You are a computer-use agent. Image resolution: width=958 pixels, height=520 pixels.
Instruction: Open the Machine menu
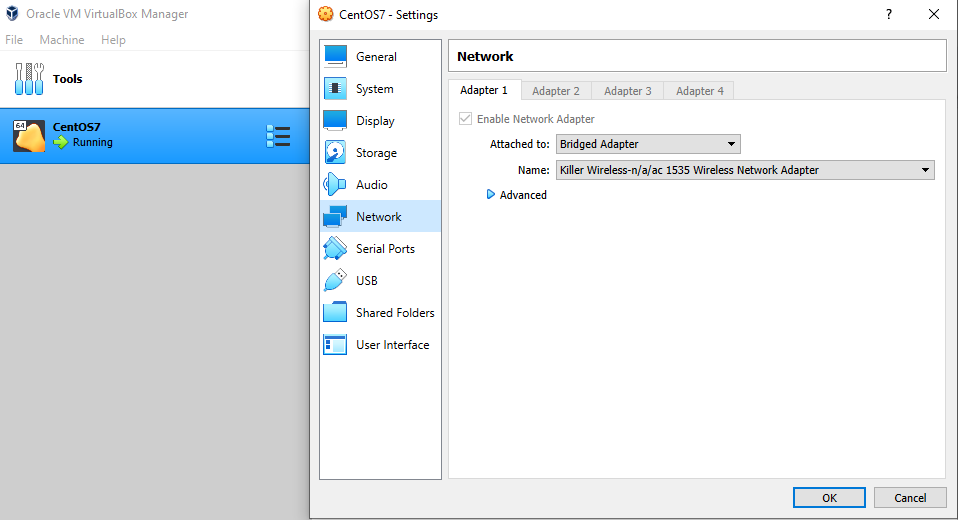coord(62,40)
